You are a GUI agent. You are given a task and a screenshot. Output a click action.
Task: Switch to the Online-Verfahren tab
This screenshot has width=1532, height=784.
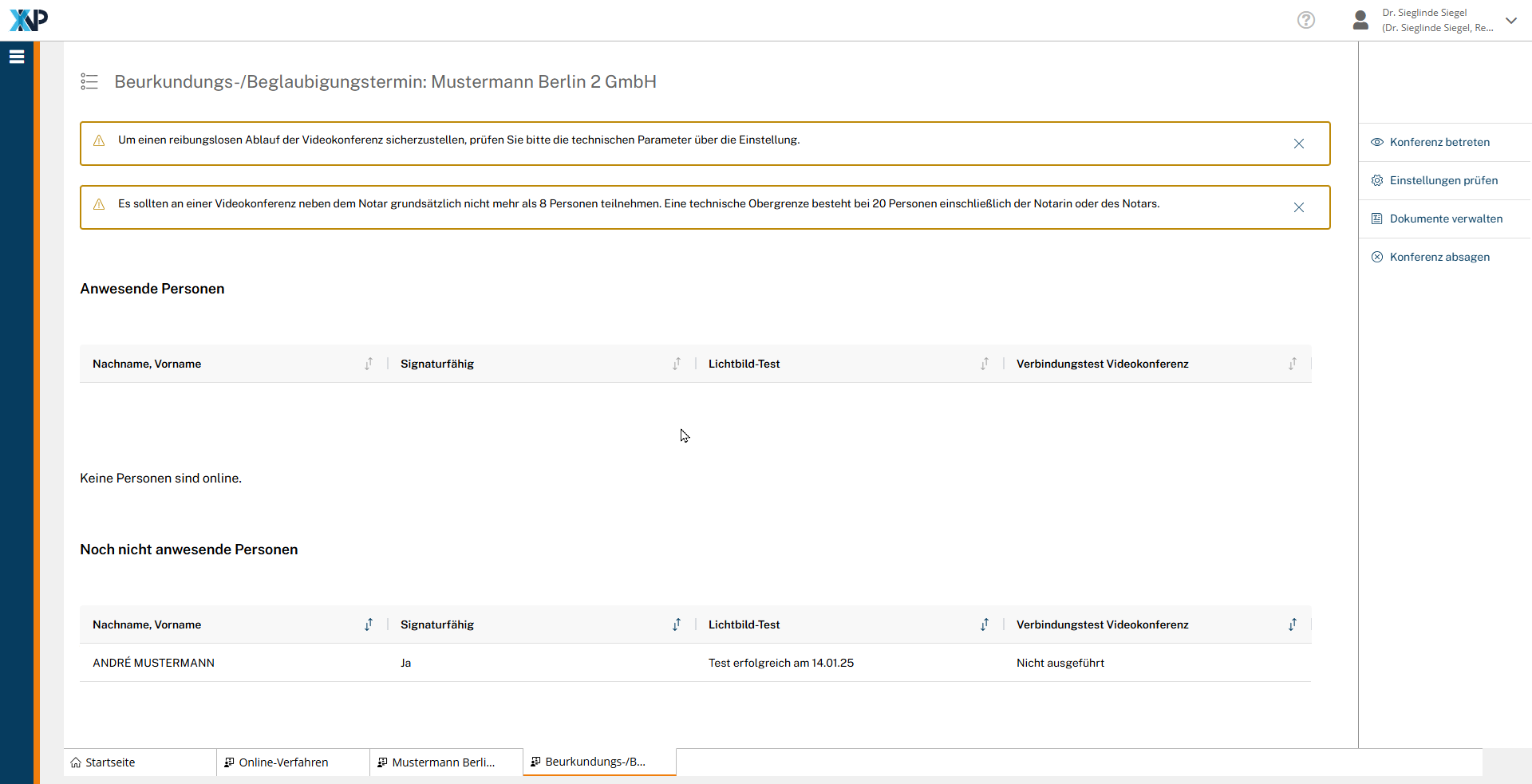294,762
